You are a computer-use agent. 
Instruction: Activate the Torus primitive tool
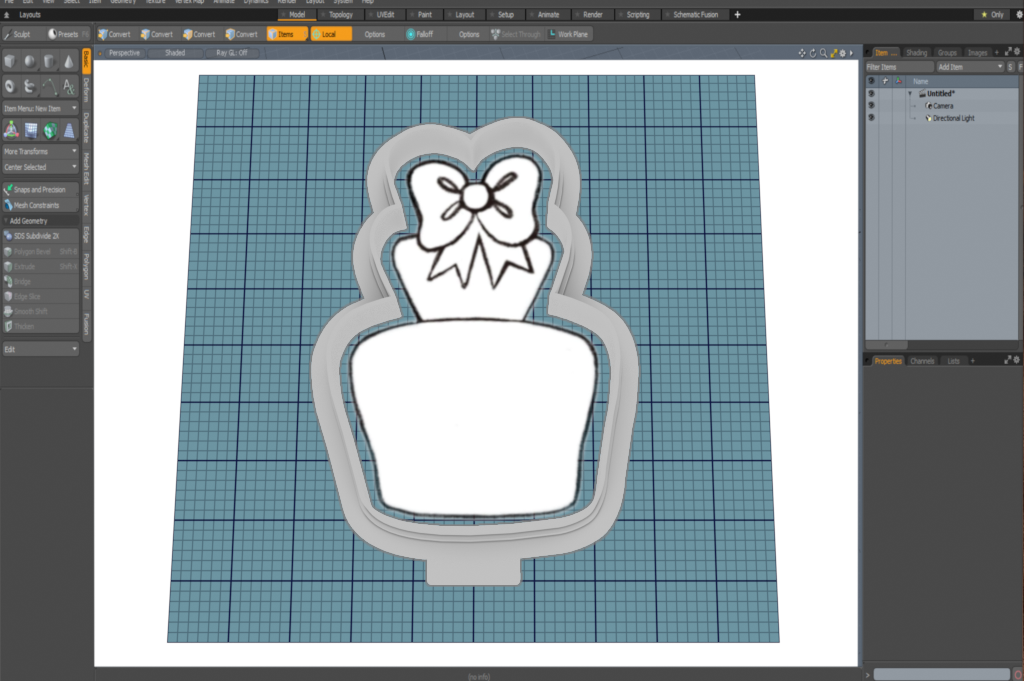[10, 86]
